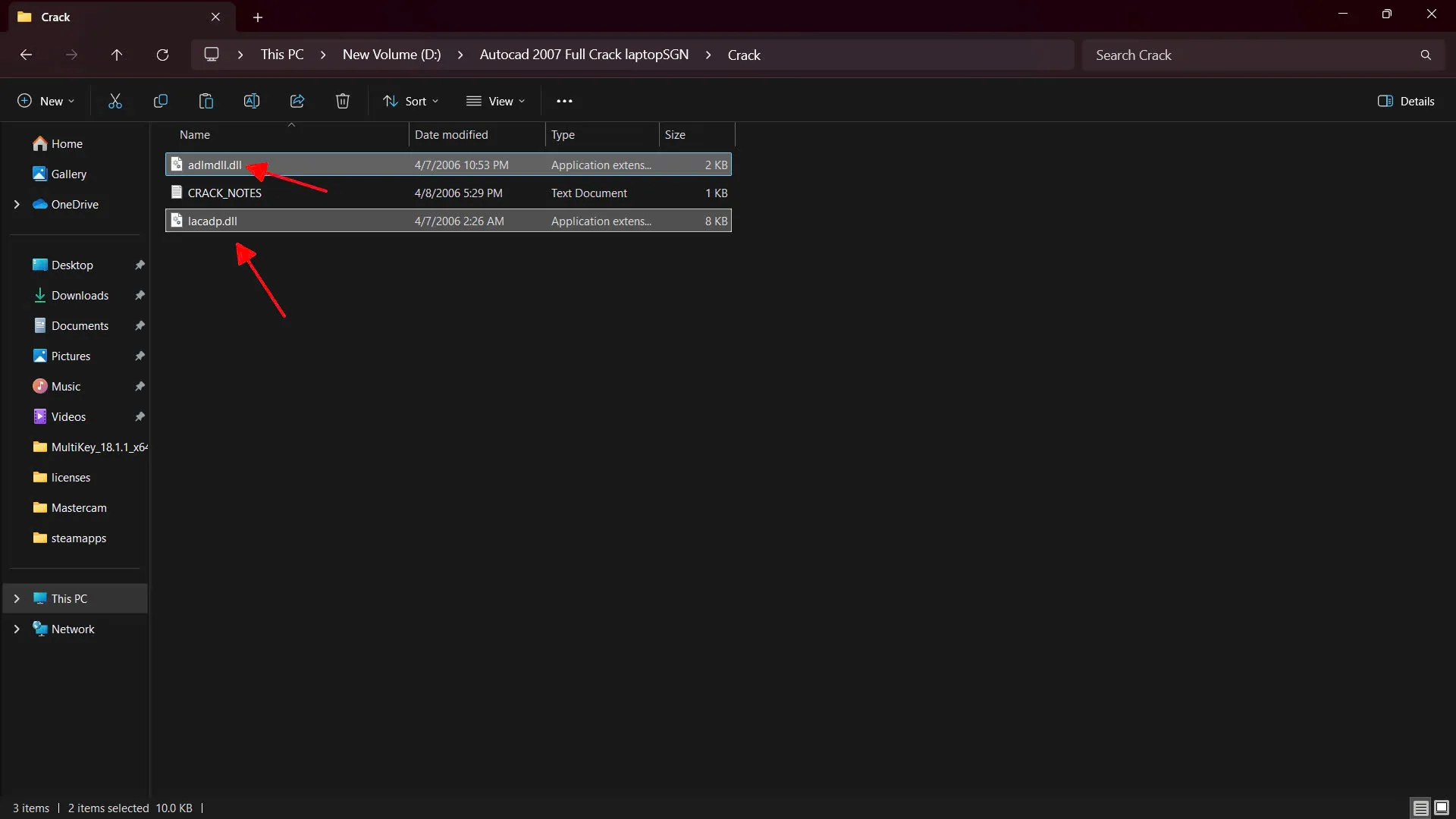
Task: Click the Search Crack input field
Action: pos(1251,55)
